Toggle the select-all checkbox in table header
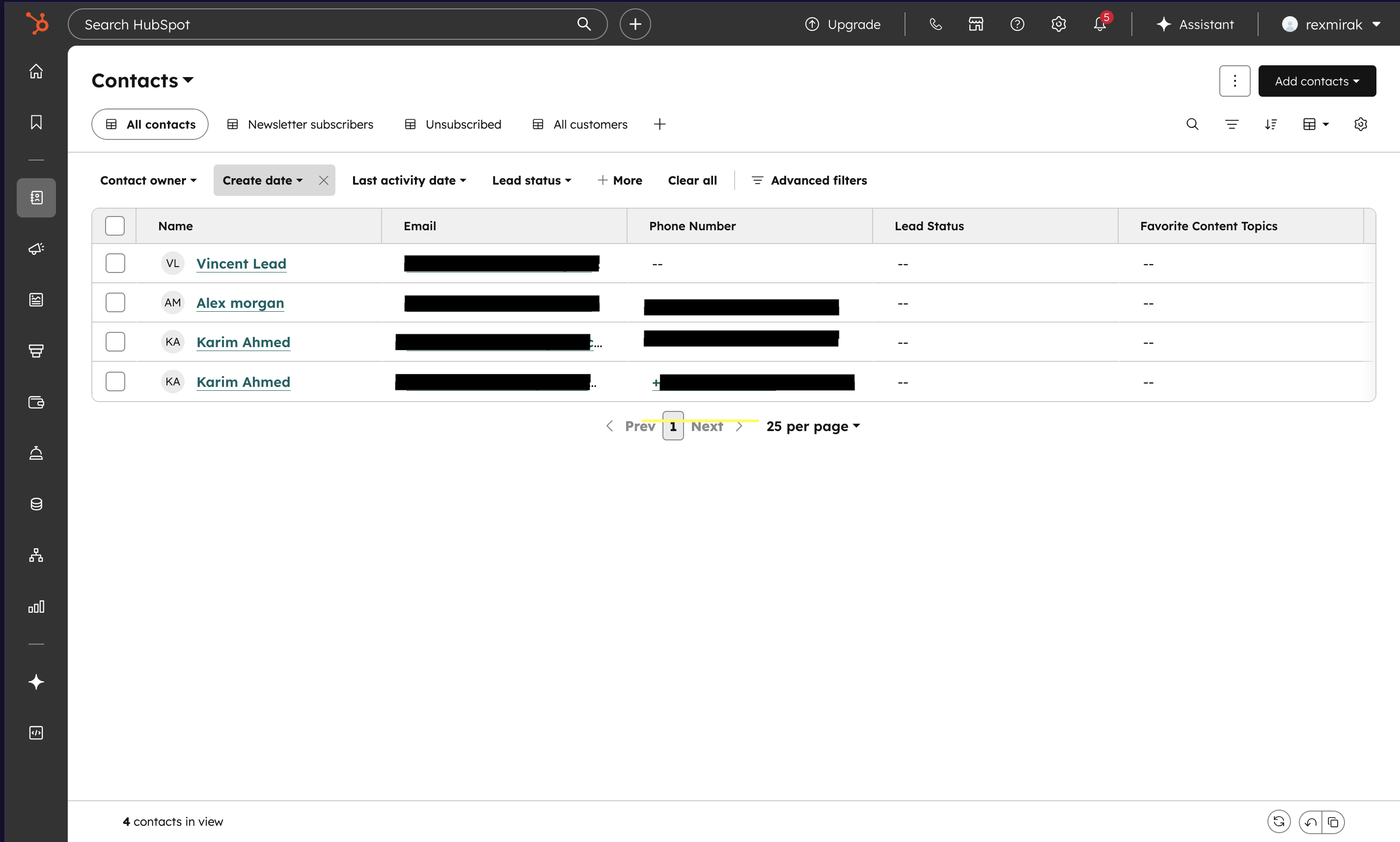This screenshot has width=1400, height=842. [114, 226]
